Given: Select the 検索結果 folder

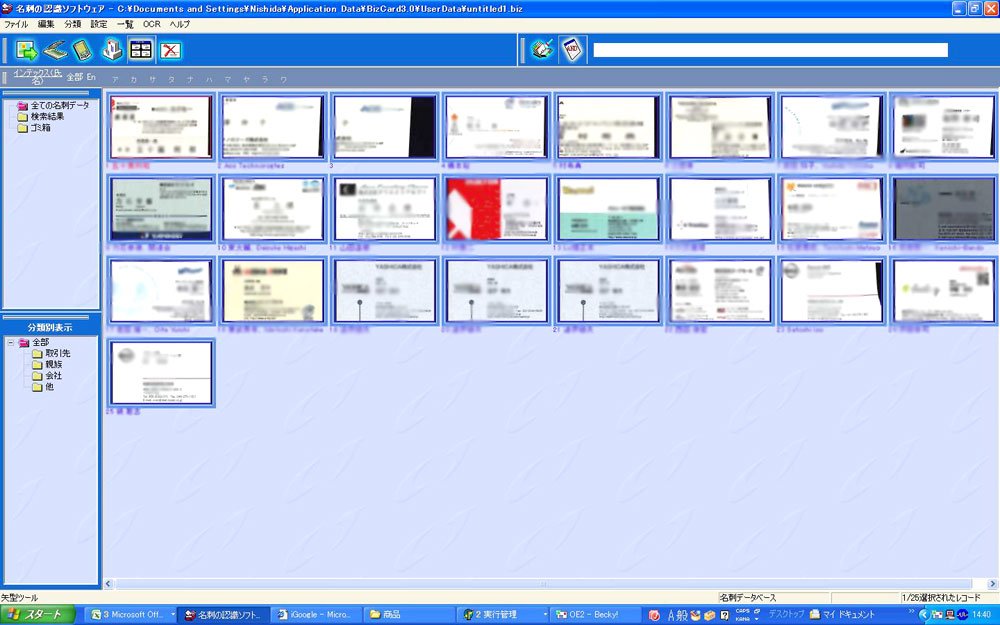Looking at the screenshot, I should pyautogui.click(x=47, y=117).
